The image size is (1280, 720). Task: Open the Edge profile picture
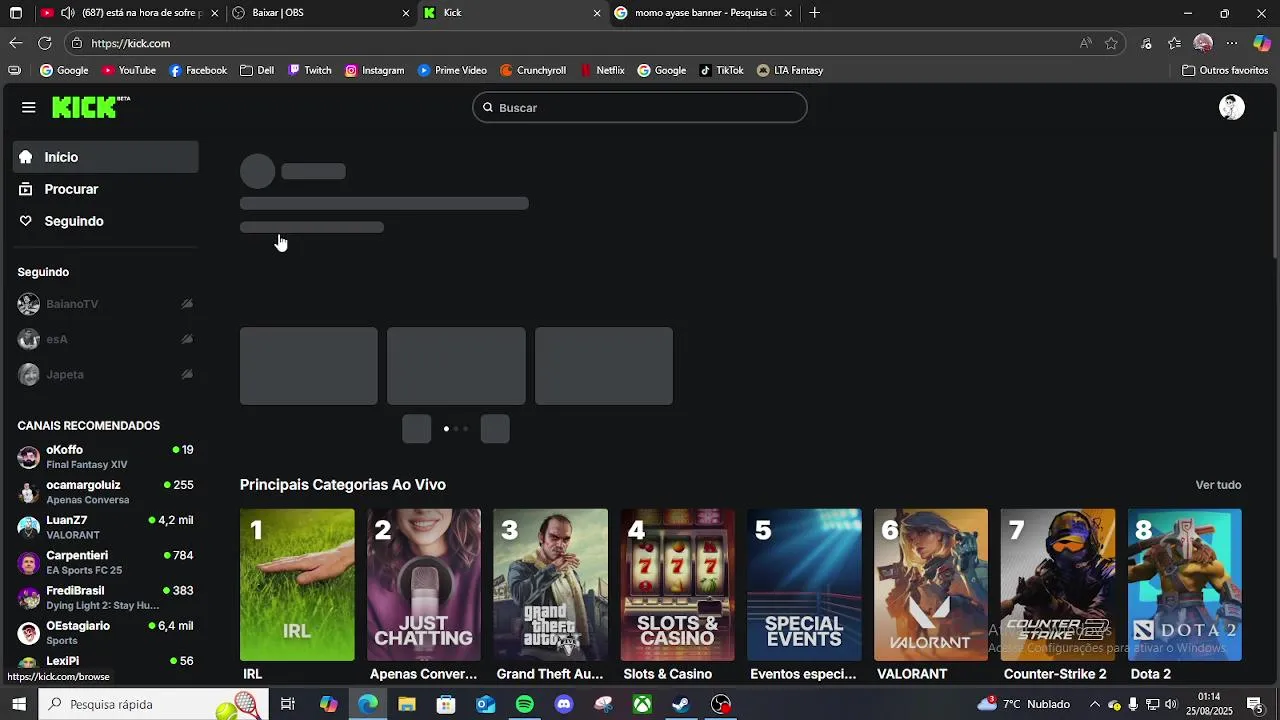pos(1203,43)
